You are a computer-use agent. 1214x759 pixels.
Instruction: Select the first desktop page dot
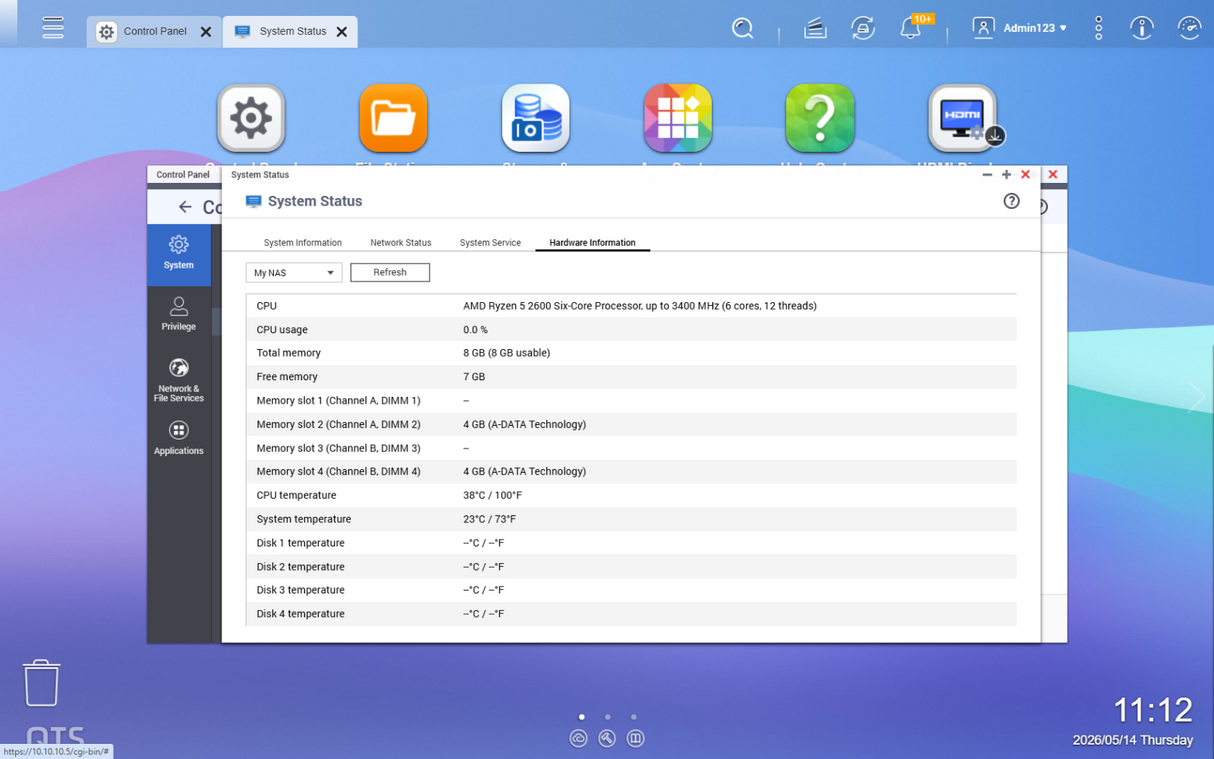[x=582, y=717]
